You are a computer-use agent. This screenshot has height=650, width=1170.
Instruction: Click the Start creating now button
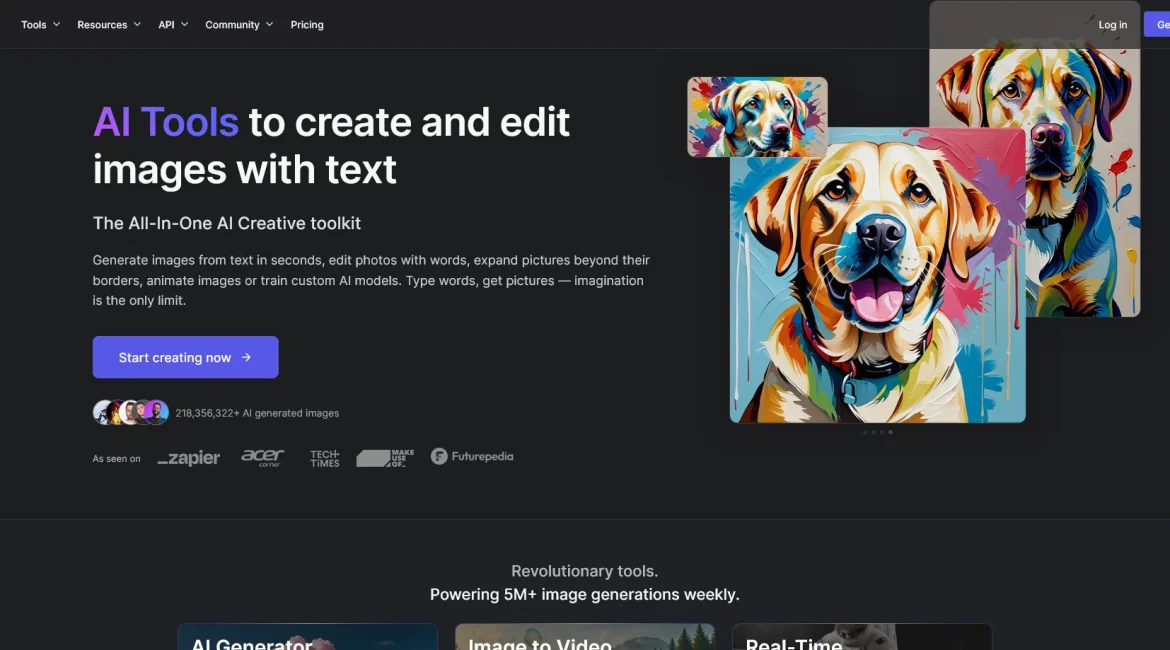[x=185, y=357]
